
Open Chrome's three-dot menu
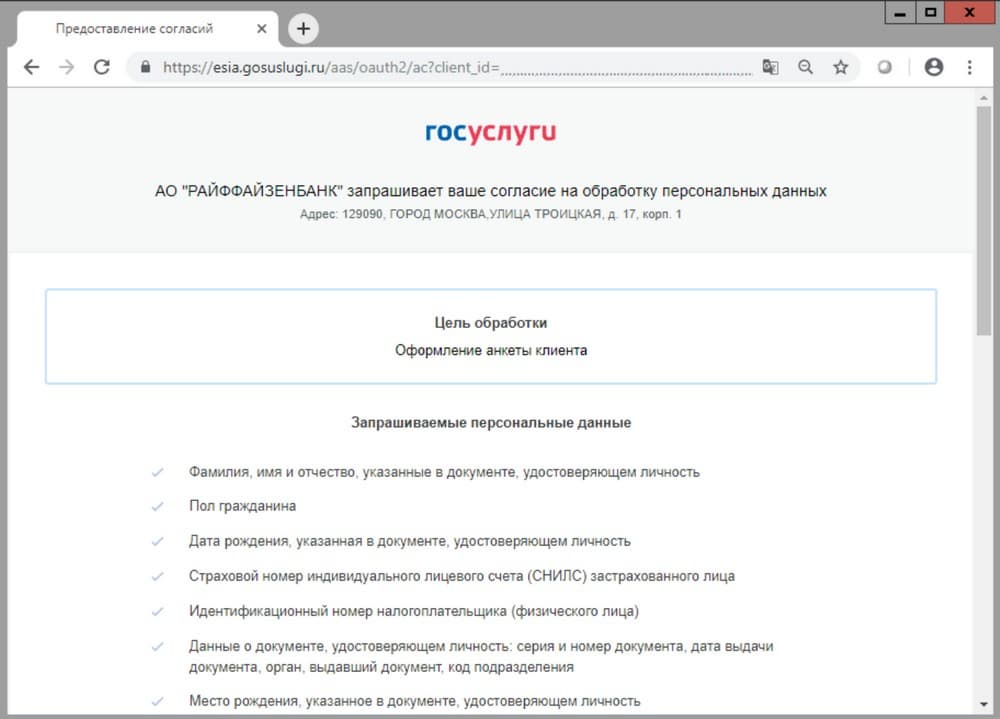point(969,67)
